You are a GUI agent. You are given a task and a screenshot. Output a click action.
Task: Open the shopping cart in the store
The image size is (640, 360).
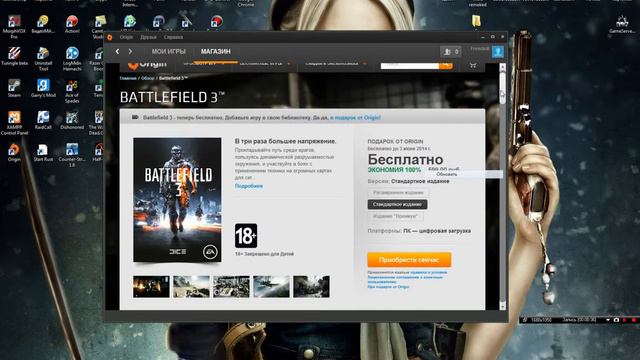point(473,65)
